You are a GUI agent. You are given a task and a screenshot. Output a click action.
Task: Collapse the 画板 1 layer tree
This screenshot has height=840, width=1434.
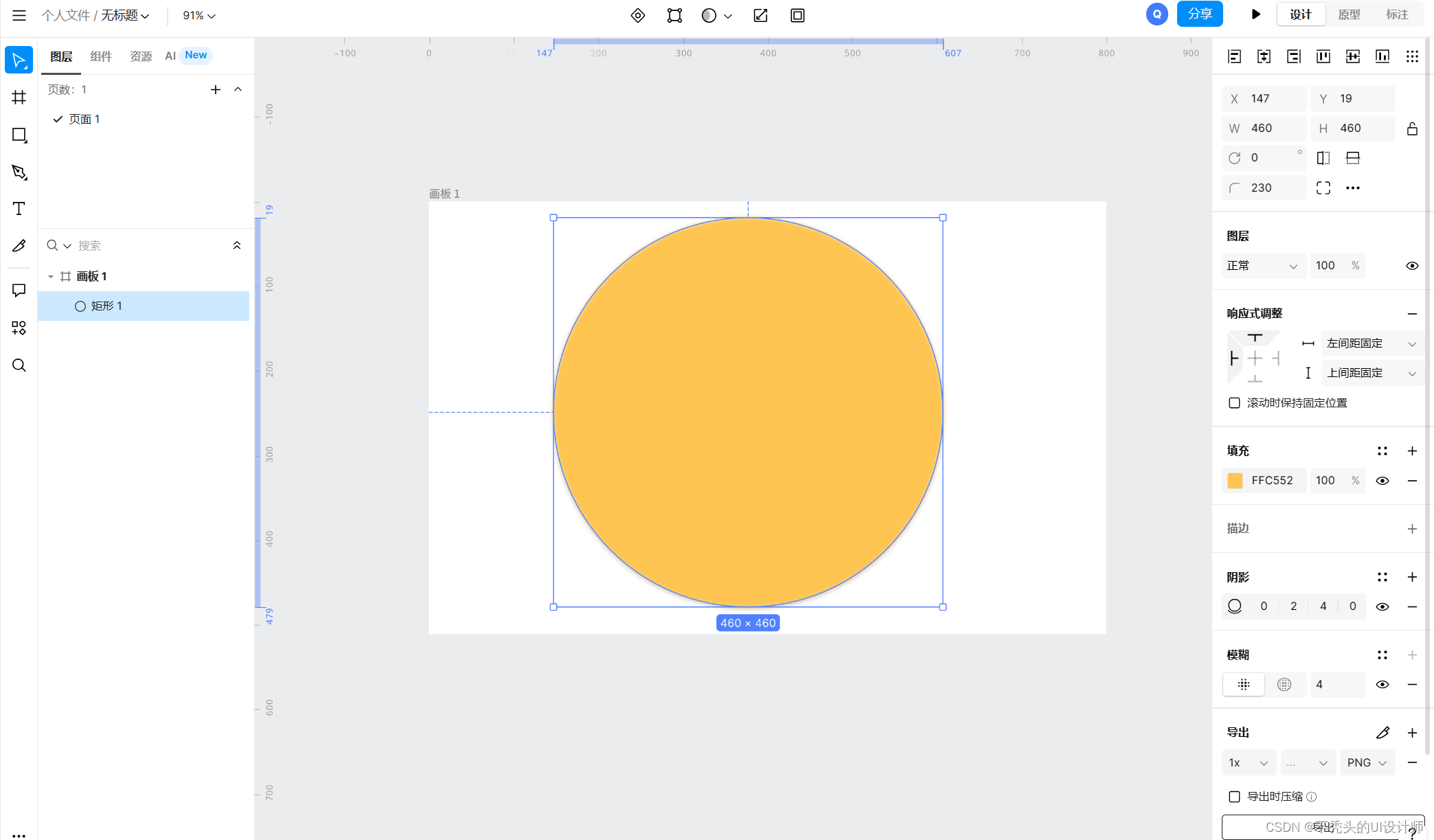(x=51, y=276)
